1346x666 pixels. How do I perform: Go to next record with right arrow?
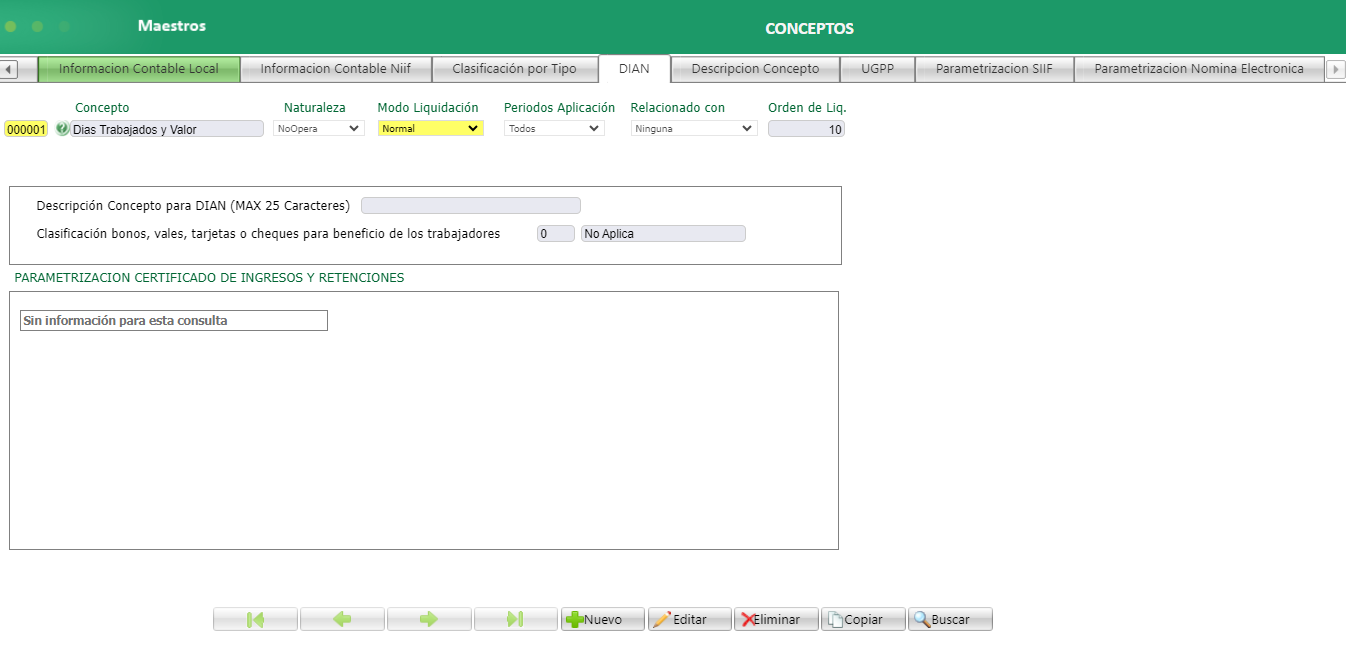point(429,619)
